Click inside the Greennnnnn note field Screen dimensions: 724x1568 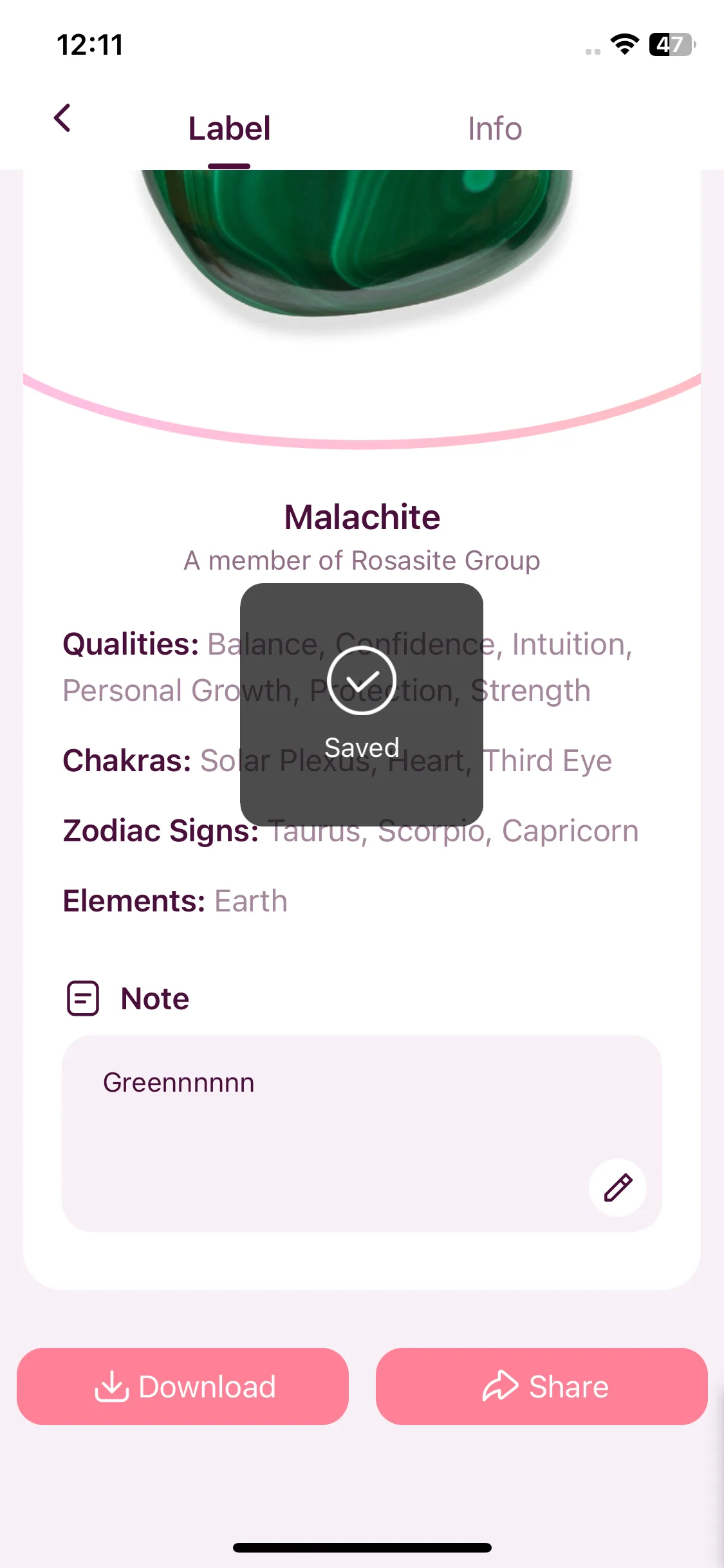(362, 1134)
